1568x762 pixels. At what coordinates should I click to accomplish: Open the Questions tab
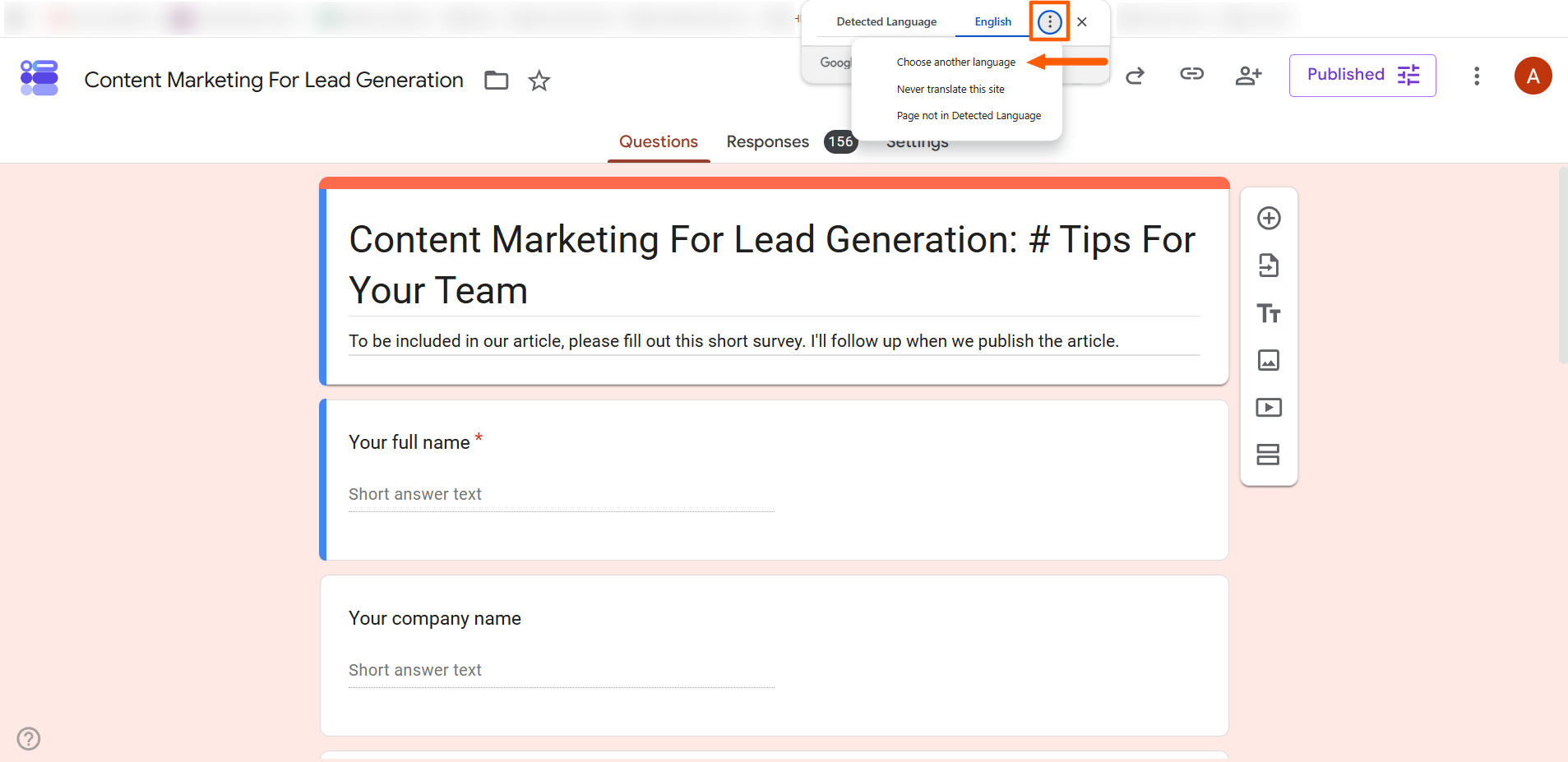tap(659, 141)
